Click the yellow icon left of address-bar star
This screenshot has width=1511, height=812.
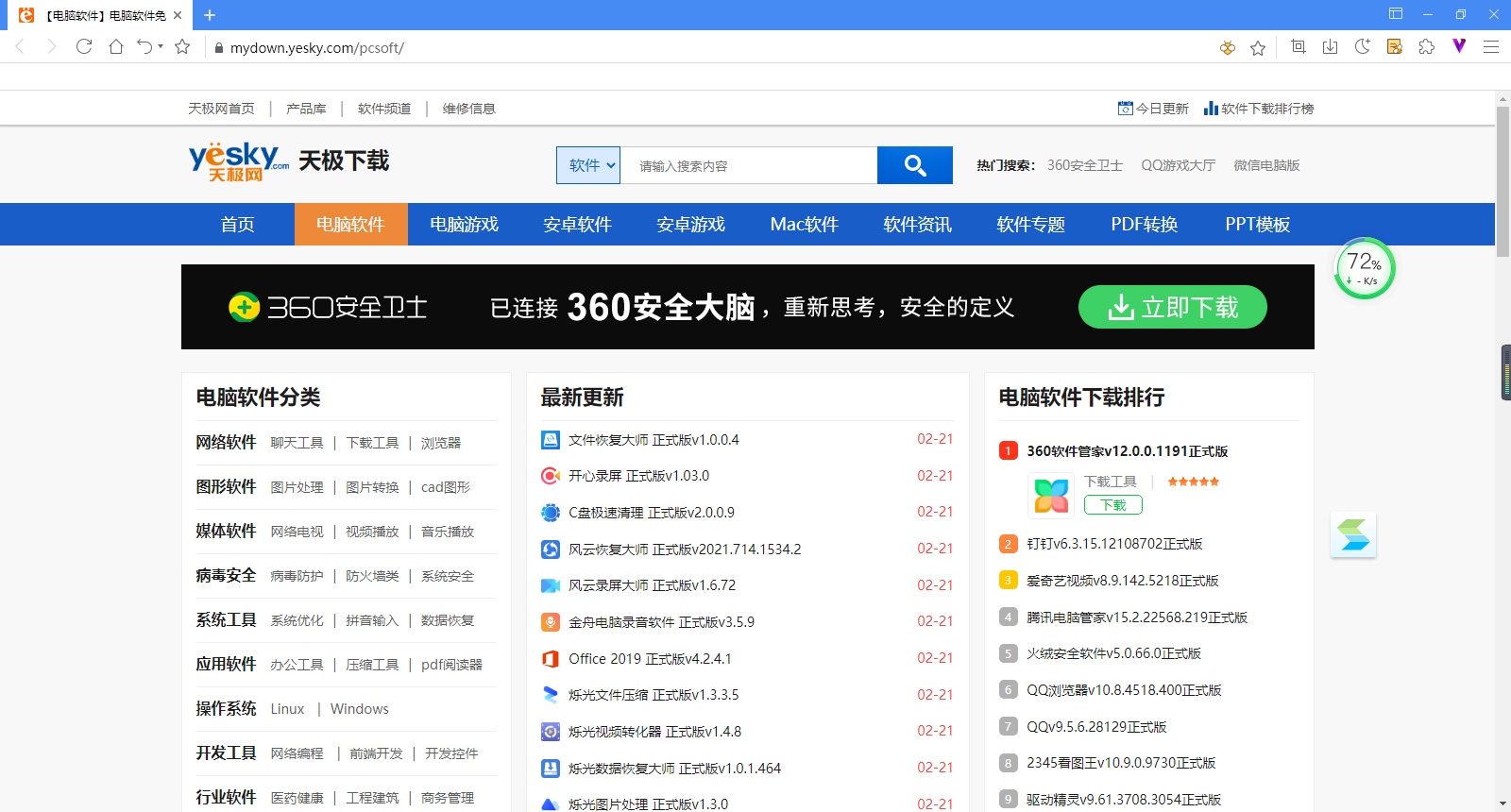pyautogui.click(x=1228, y=48)
